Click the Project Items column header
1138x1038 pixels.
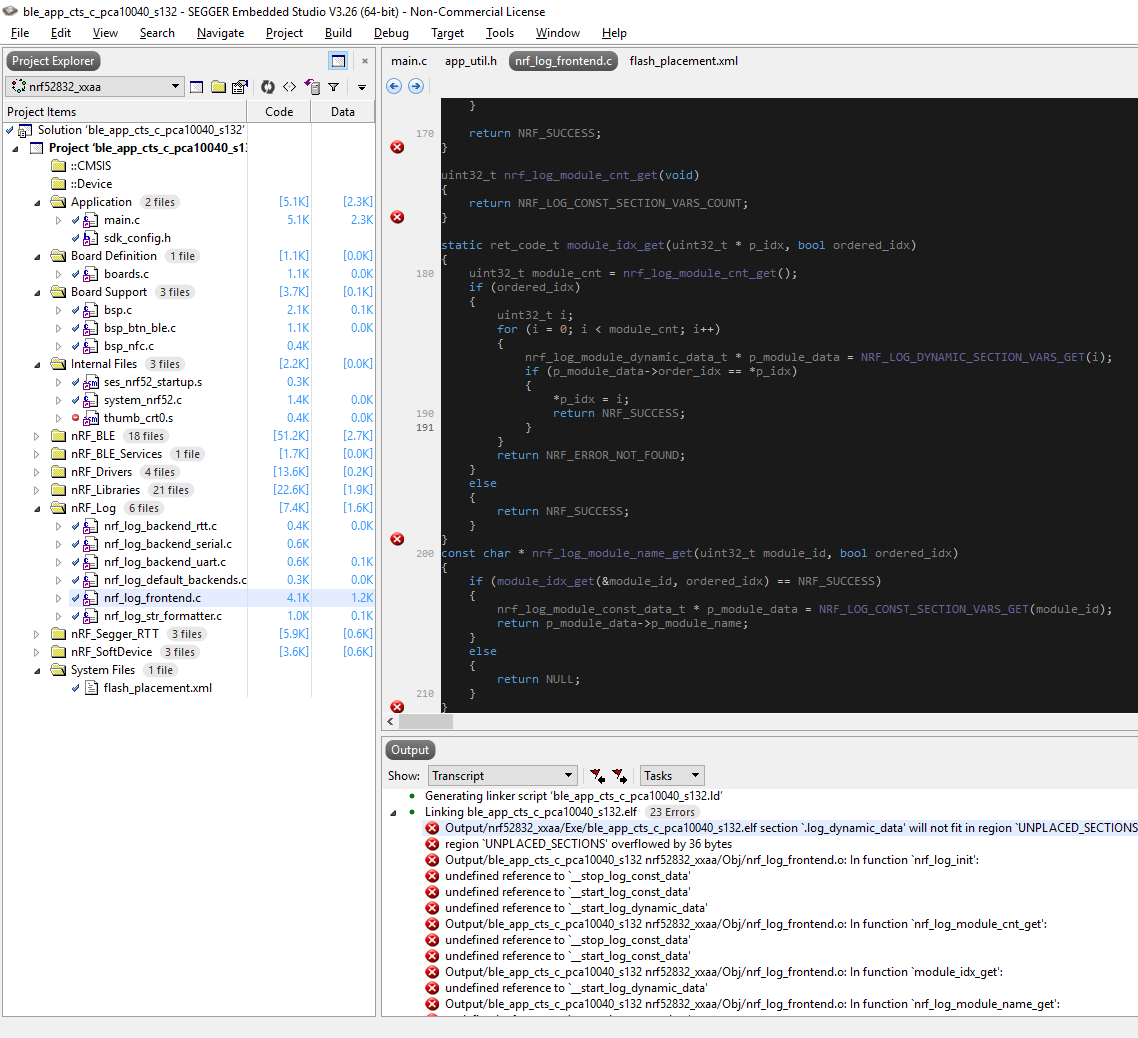coord(125,112)
